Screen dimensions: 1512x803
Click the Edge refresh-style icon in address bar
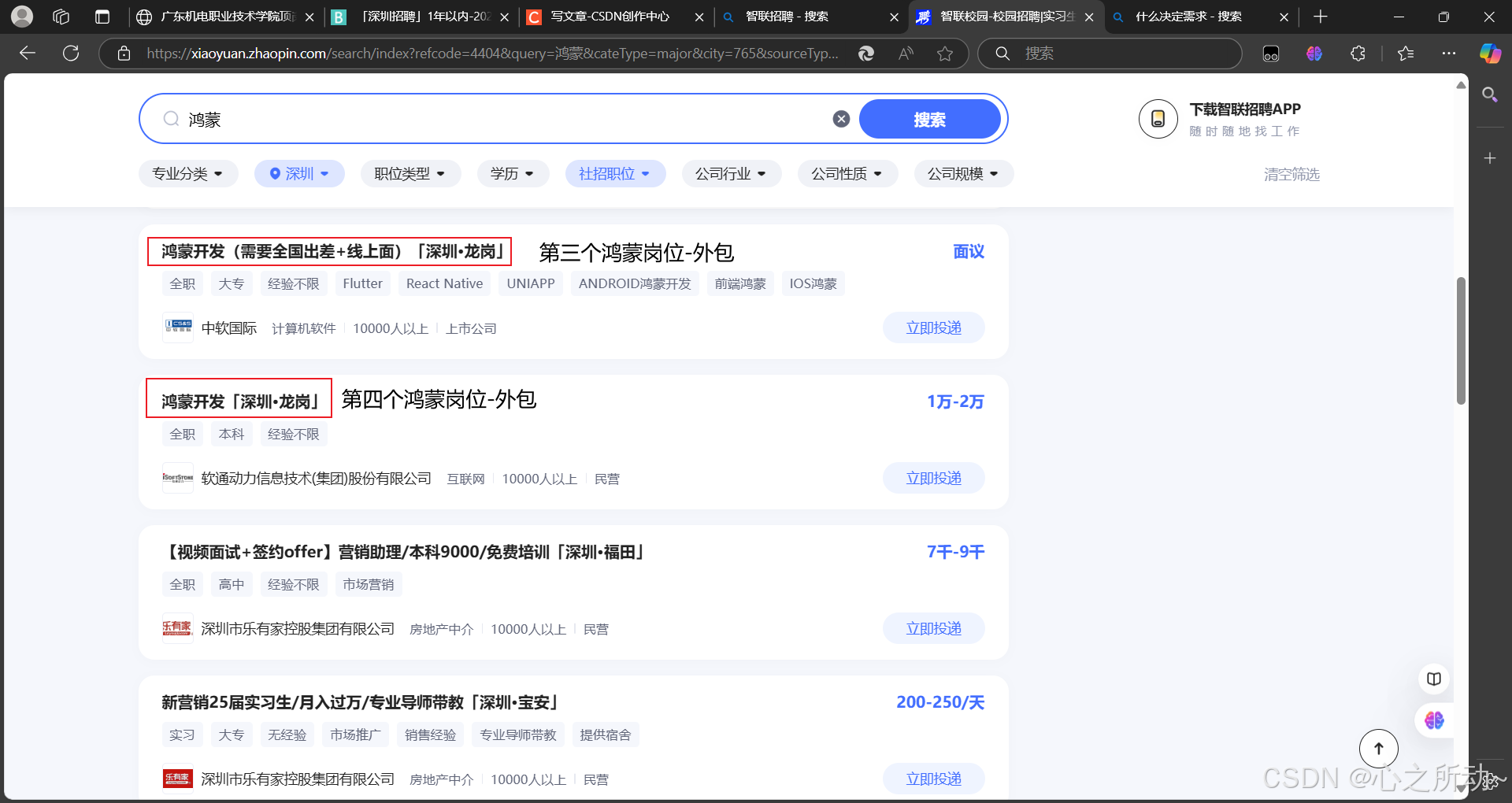pyautogui.click(x=866, y=53)
